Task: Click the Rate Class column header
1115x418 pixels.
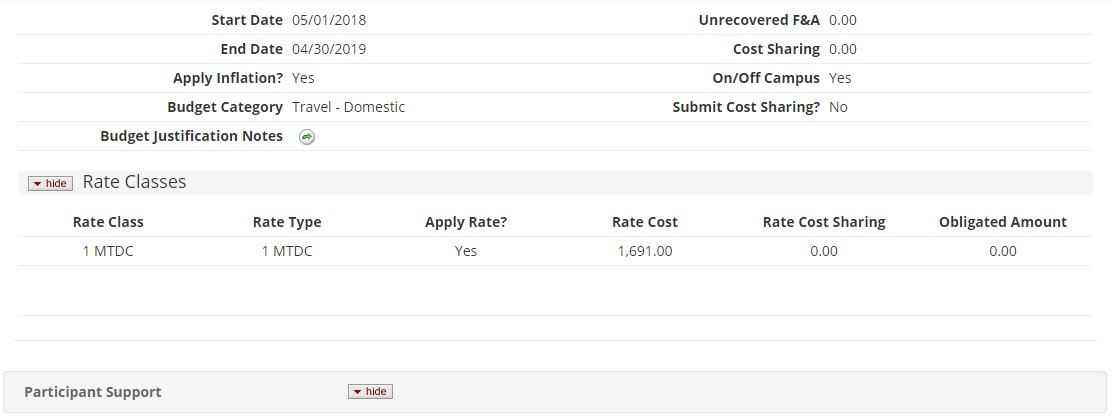Action: coord(108,222)
